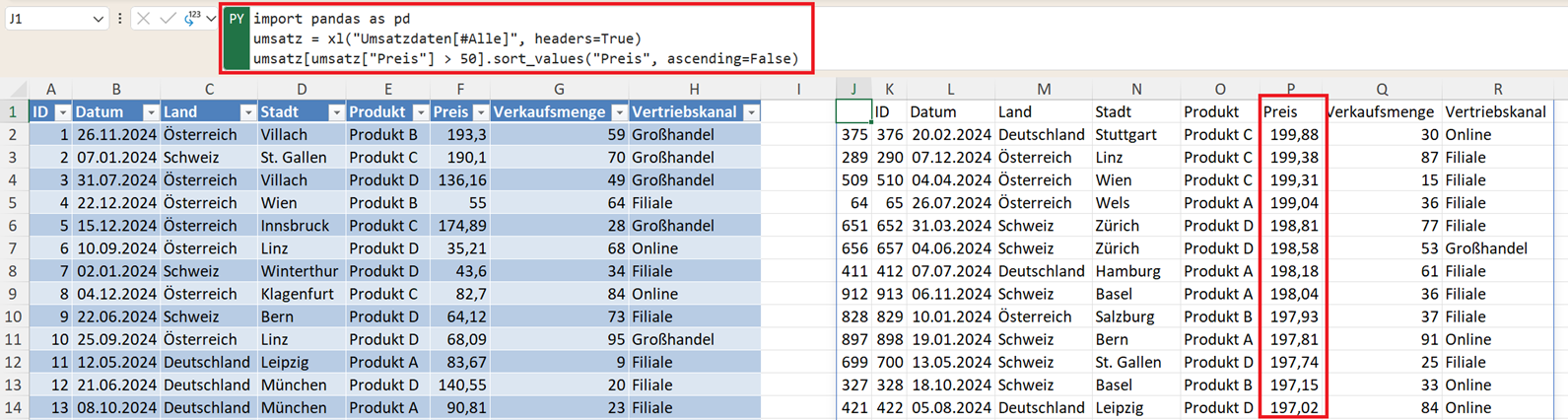Select cell J1 in the grid
This screenshot has width=1568, height=420.
point(853,111)
